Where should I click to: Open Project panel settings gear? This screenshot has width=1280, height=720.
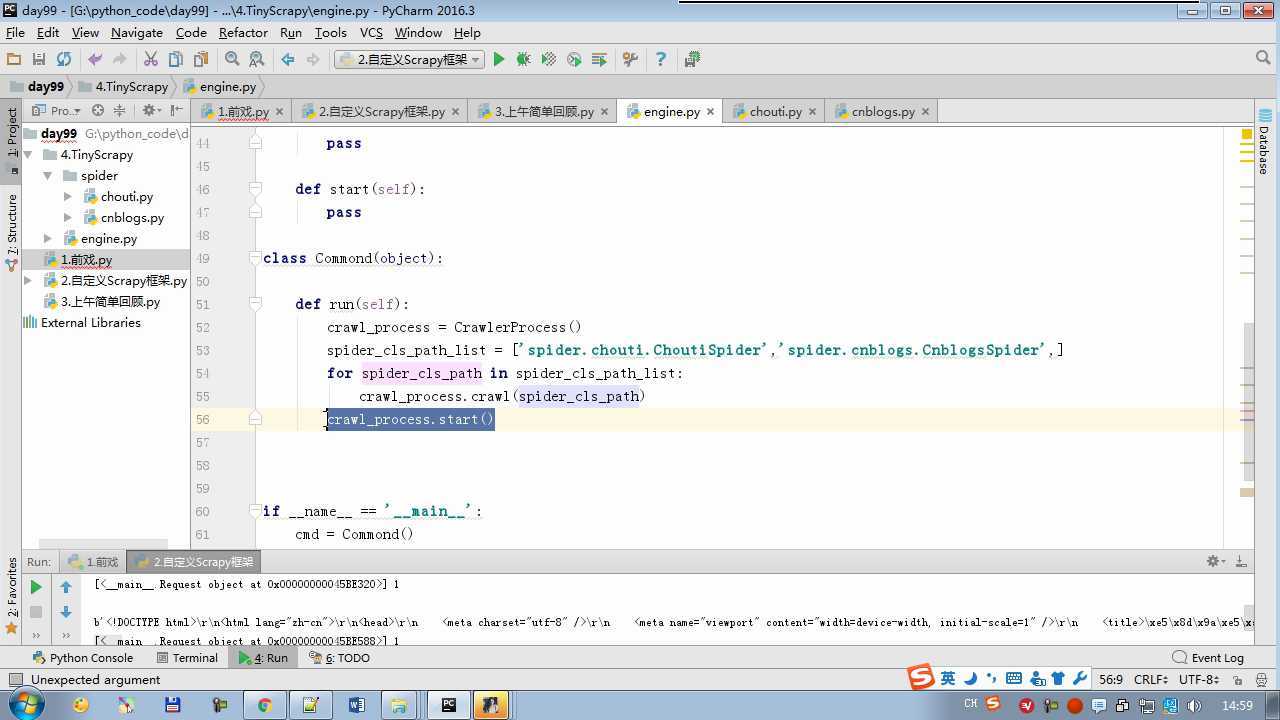tap(151, 110)
